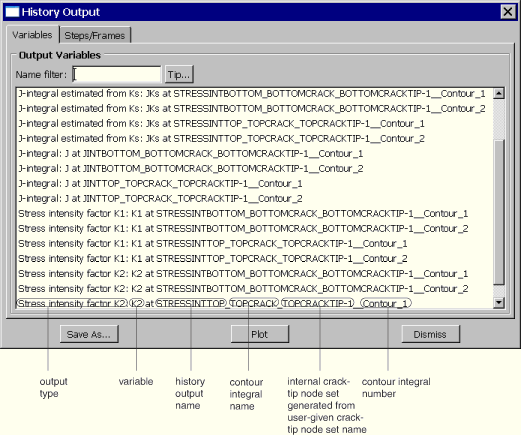Select K1 at STRESSINTTOP Contour_1 entry
Screen dimensions: 521x435
click(x=213, y=244)
